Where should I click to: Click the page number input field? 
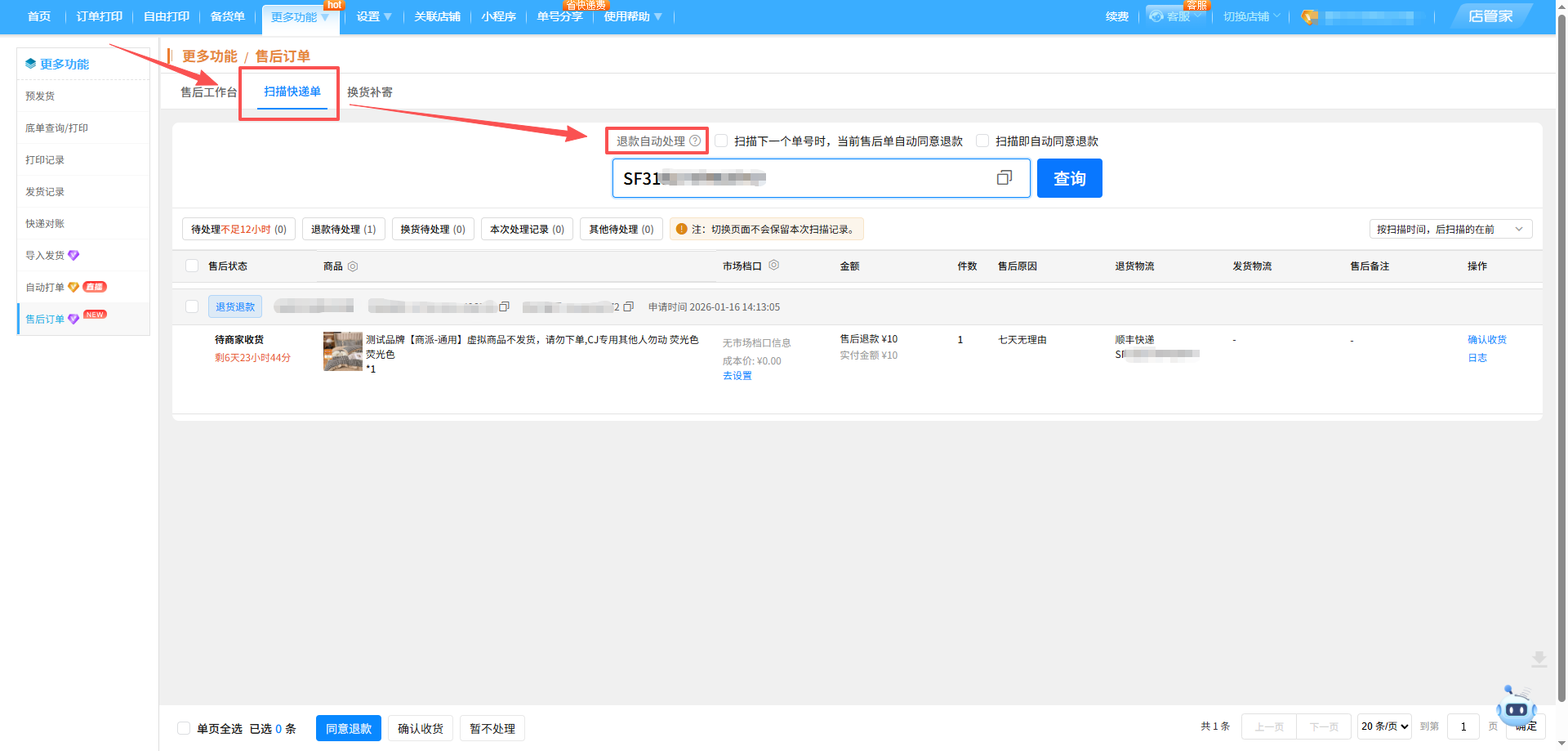pos(1463,726)
